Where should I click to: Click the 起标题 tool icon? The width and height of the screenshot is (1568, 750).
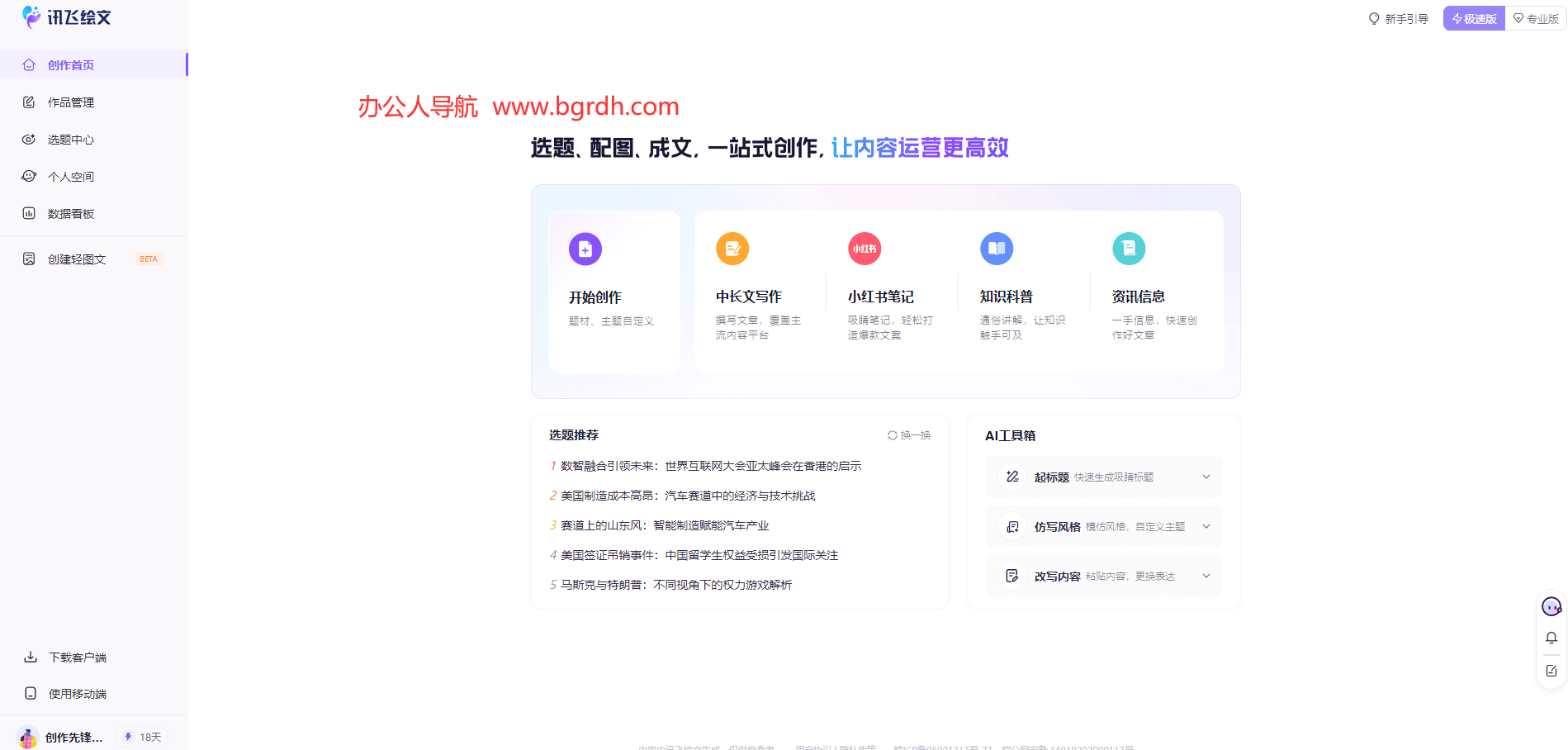coord(1012,477)
